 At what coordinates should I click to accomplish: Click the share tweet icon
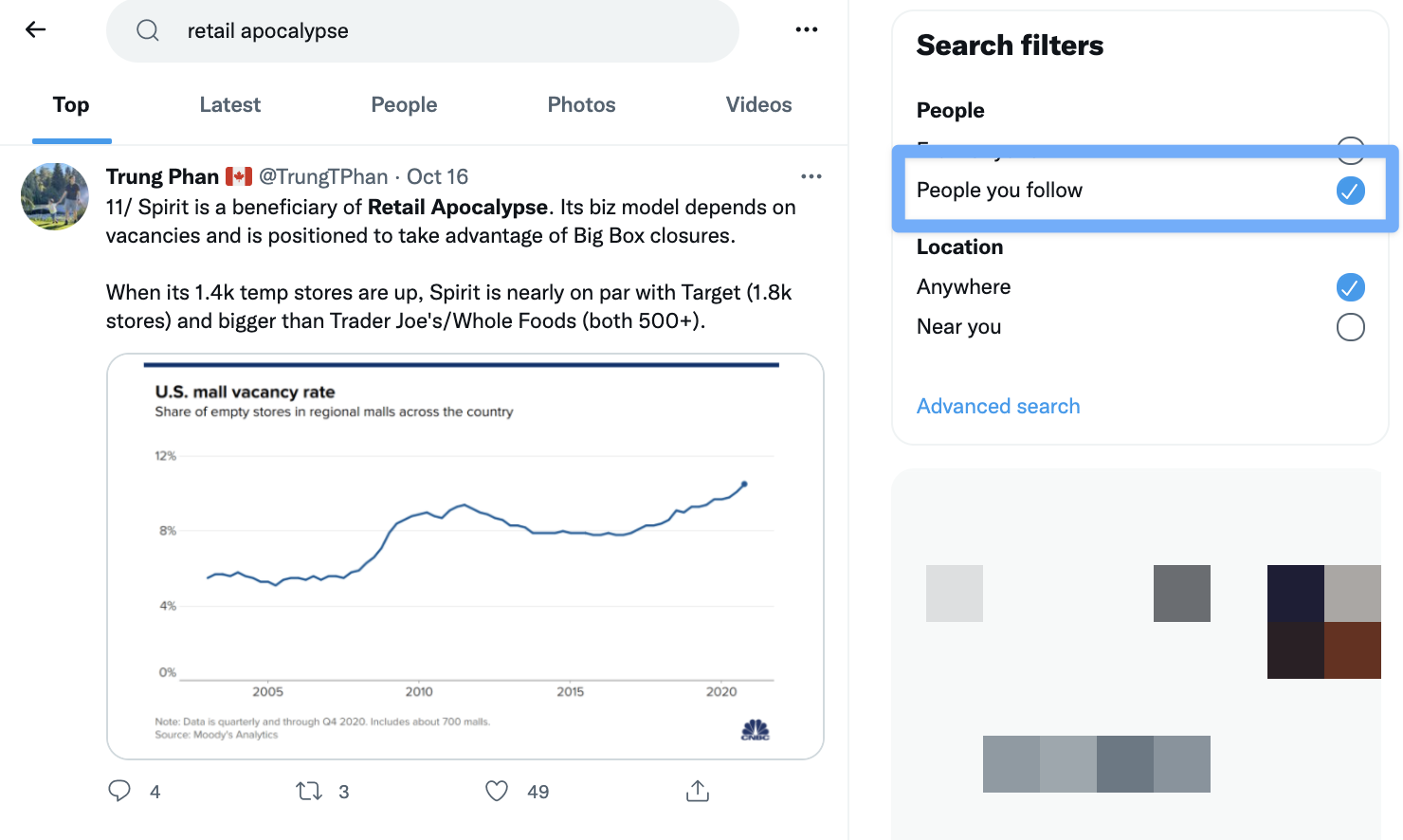pos(698,791)
